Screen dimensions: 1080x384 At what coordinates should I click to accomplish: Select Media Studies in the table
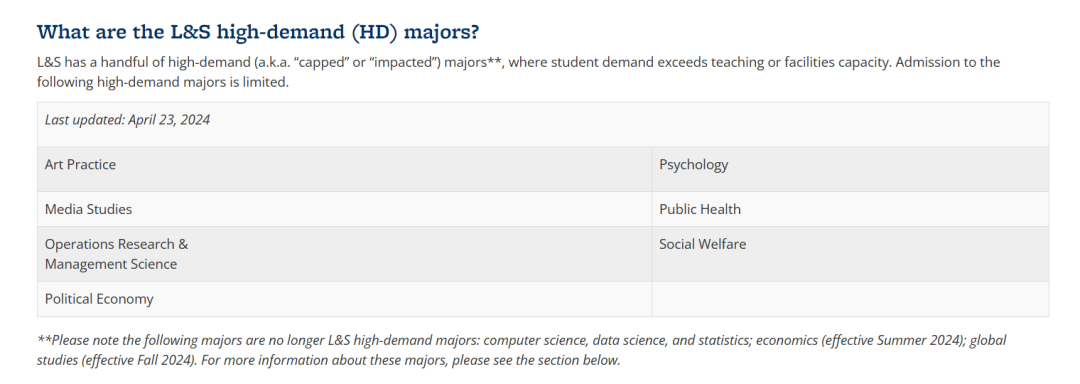point(344,209)
